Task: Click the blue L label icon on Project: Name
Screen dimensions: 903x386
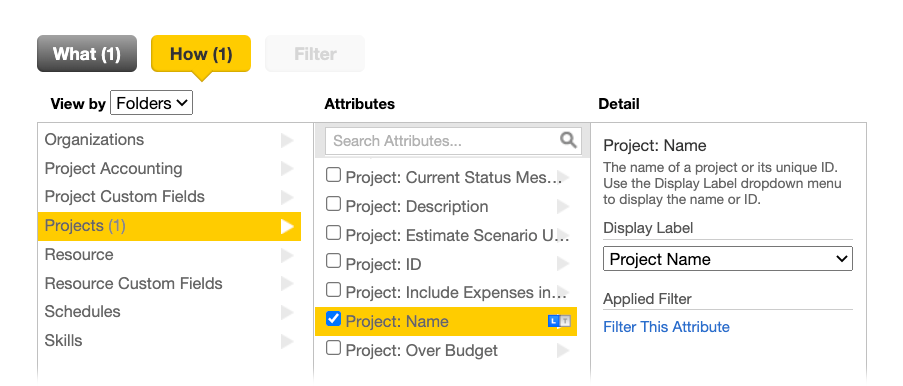Action: pyautogui.click(x=553, y=321)
